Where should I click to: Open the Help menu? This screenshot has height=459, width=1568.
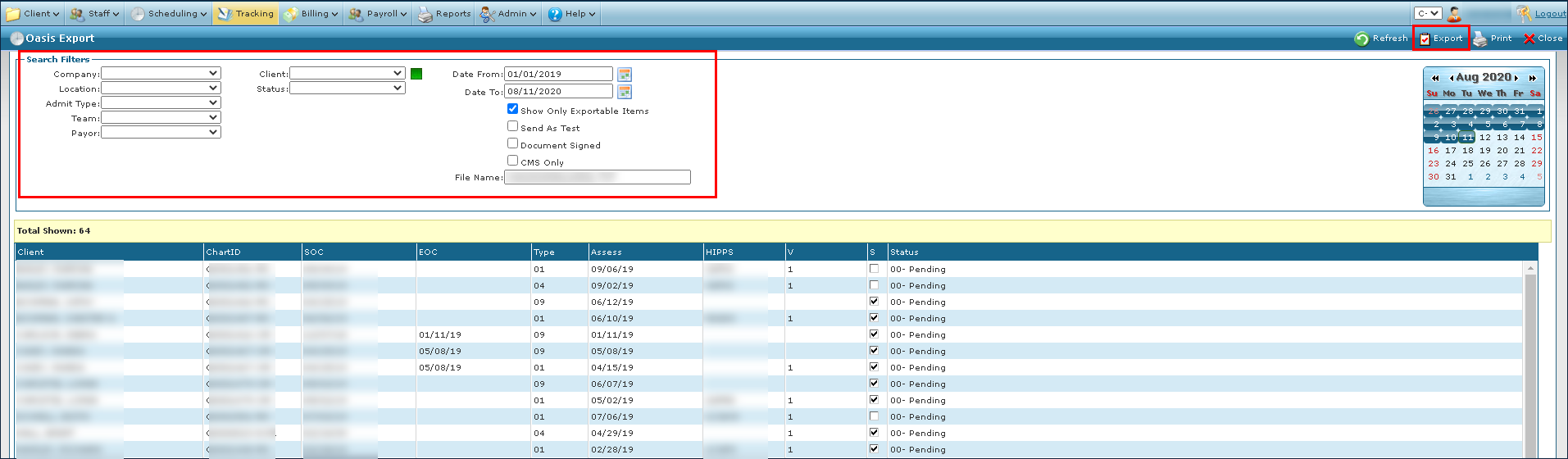(572, 13)
